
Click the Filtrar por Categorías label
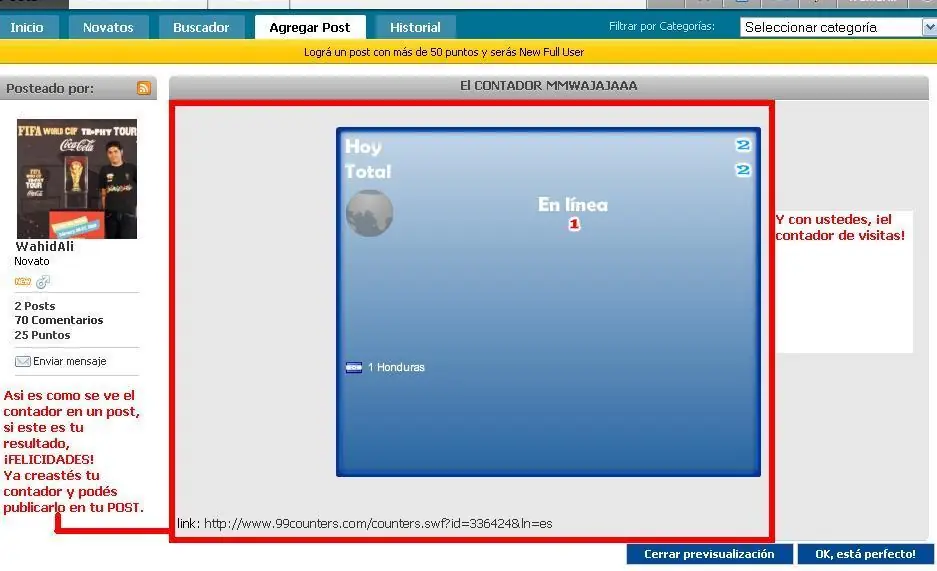662,26
